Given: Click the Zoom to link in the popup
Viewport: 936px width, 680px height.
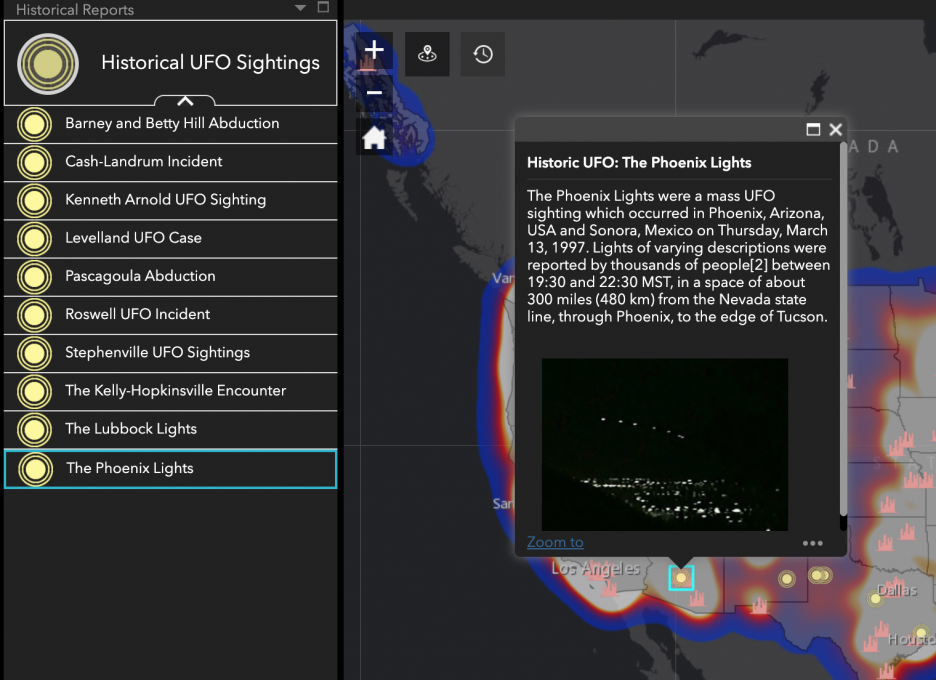Looking at the screenshot, I should click(555, 542).
